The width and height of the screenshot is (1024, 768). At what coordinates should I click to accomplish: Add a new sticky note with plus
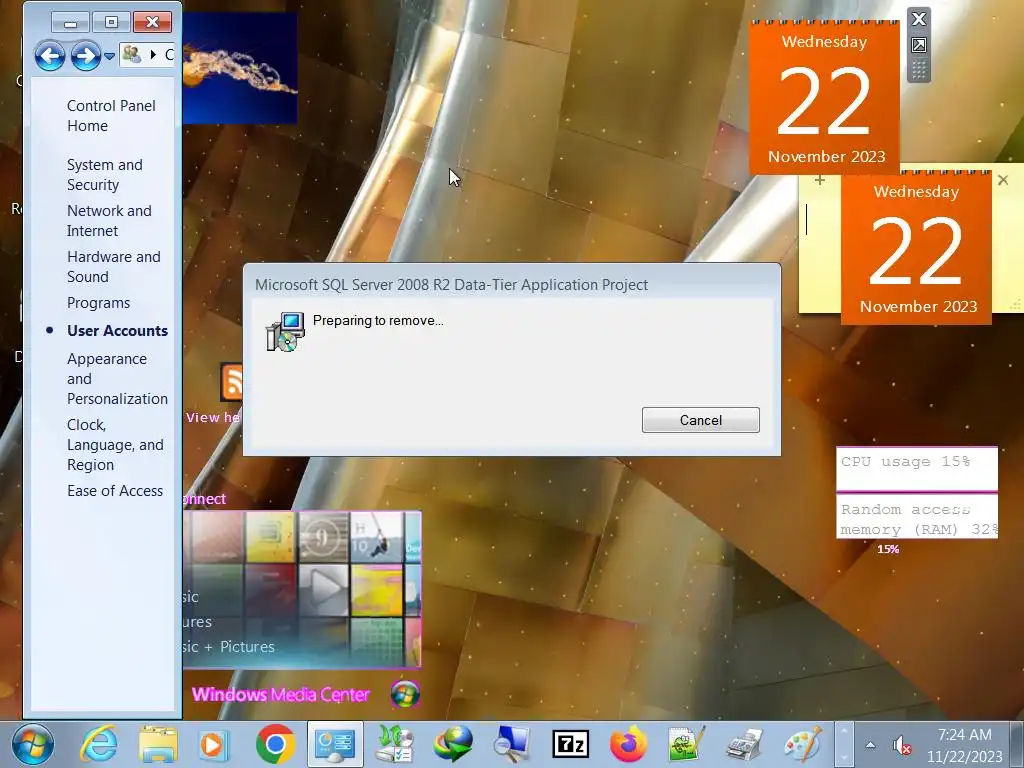point(820,180)
